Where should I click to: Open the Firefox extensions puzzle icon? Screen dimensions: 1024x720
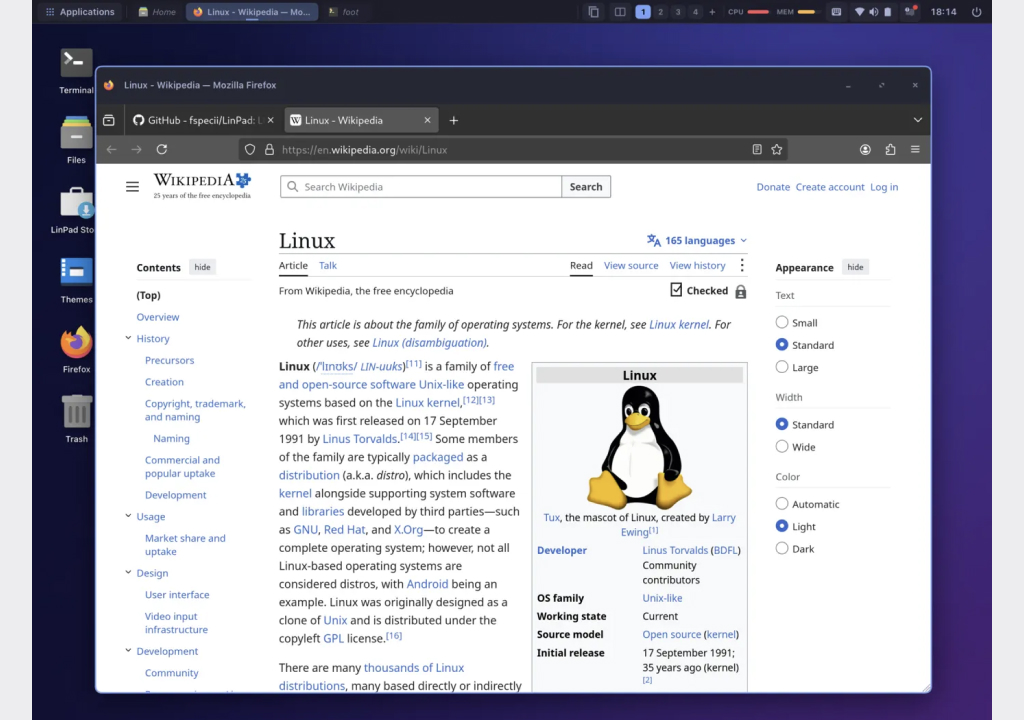890,150
